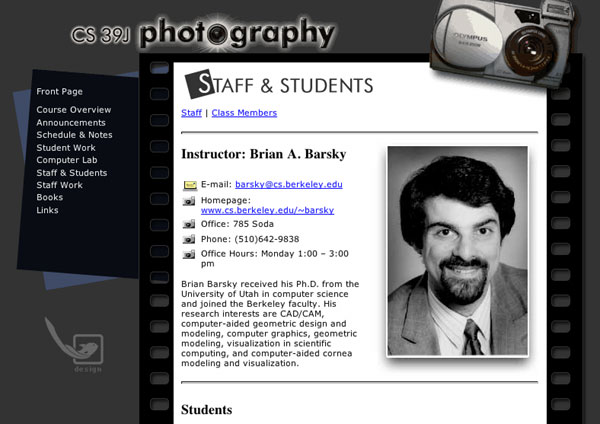Click the Instructor: Brian A. Barsky heading
The image size is (600, 424).
click(264, 154)
